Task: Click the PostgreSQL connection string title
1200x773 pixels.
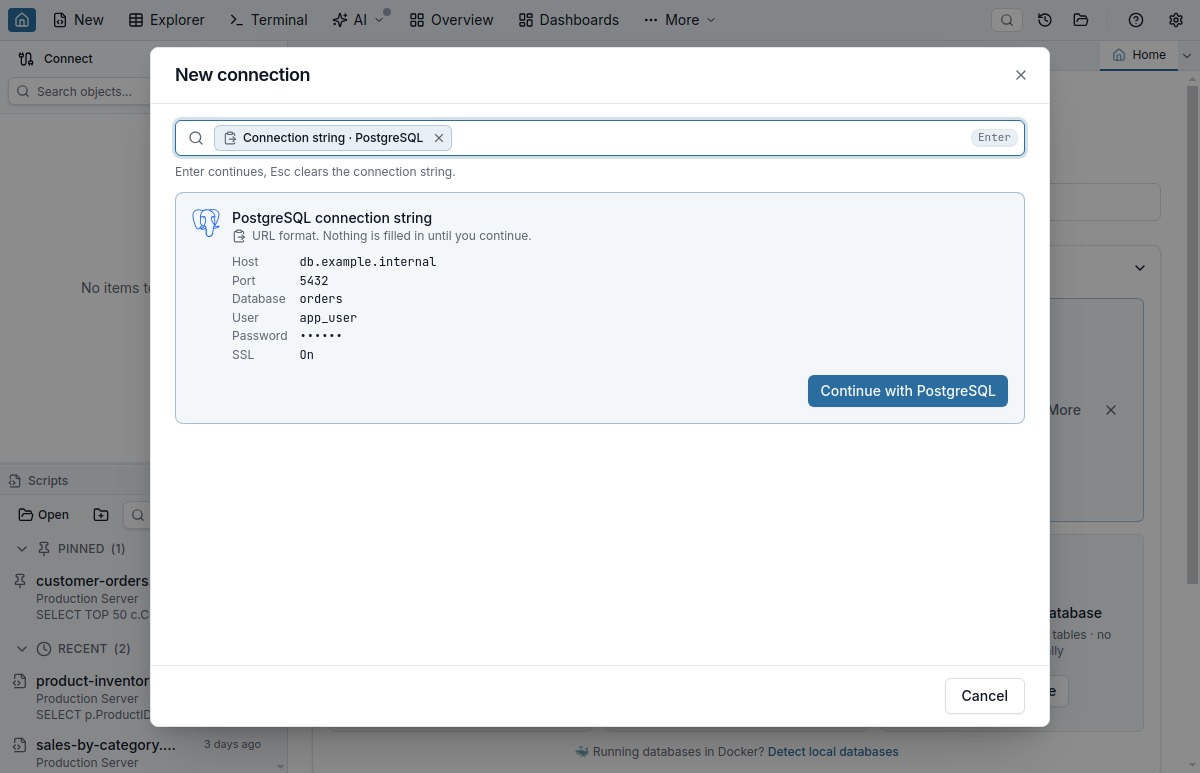Action: coord(332,218)
